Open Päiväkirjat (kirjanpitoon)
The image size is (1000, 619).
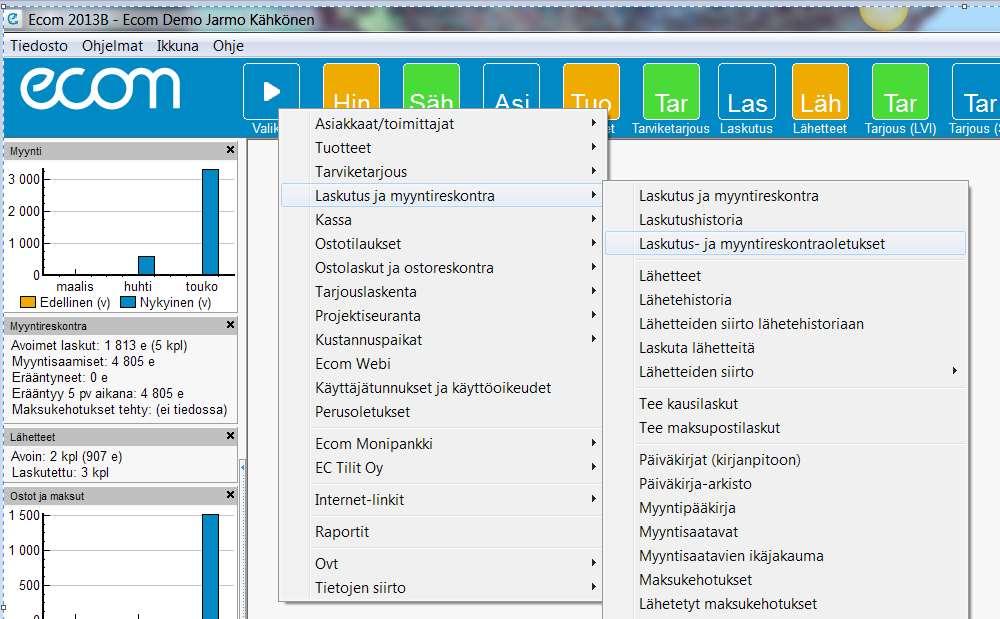(786, 460)
